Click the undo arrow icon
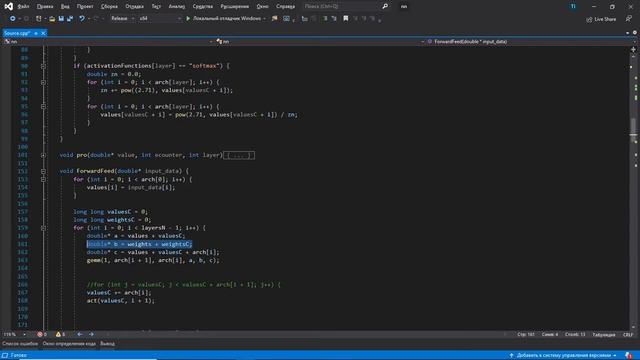The height and width of the screenshot is (360, 640). (x=82, y=18)
